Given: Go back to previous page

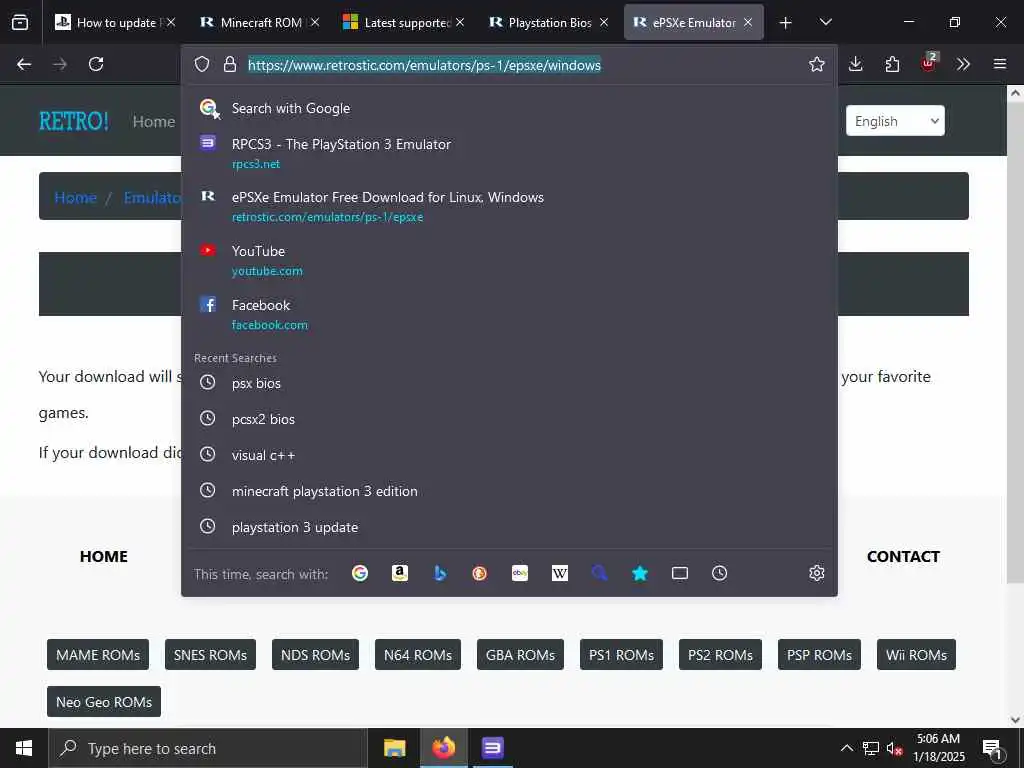Looking at the screenshot, I should 24,64.
